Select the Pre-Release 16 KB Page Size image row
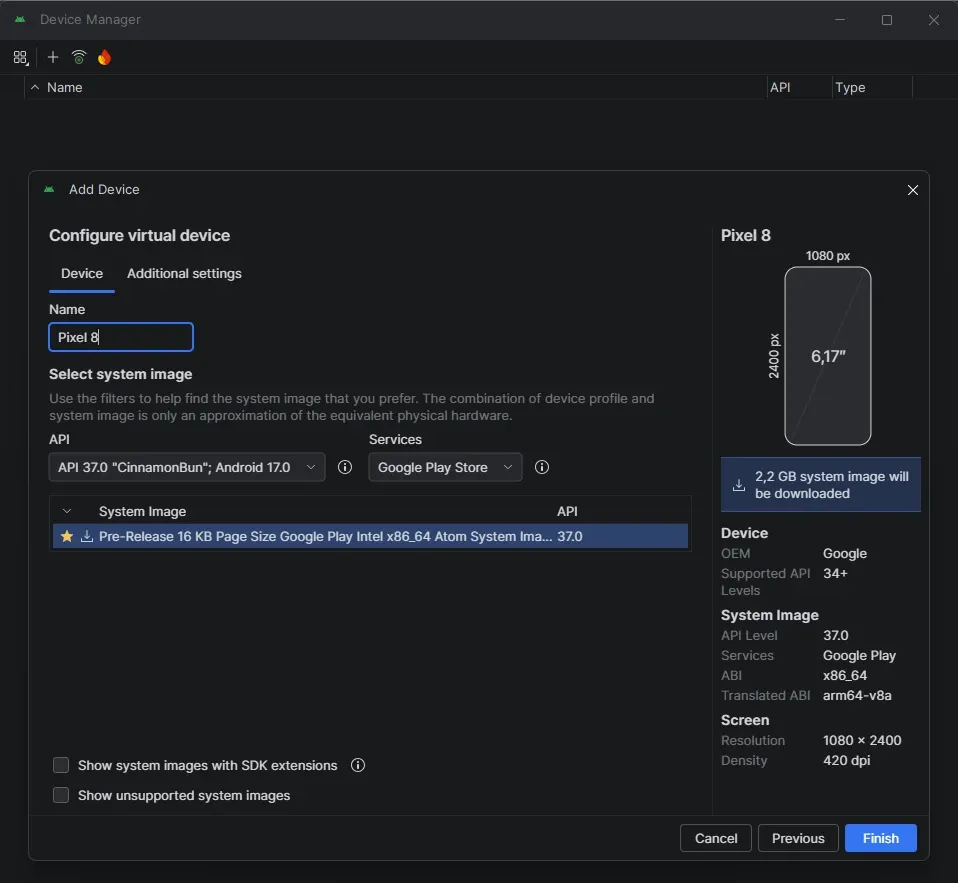 pos(370,537)
